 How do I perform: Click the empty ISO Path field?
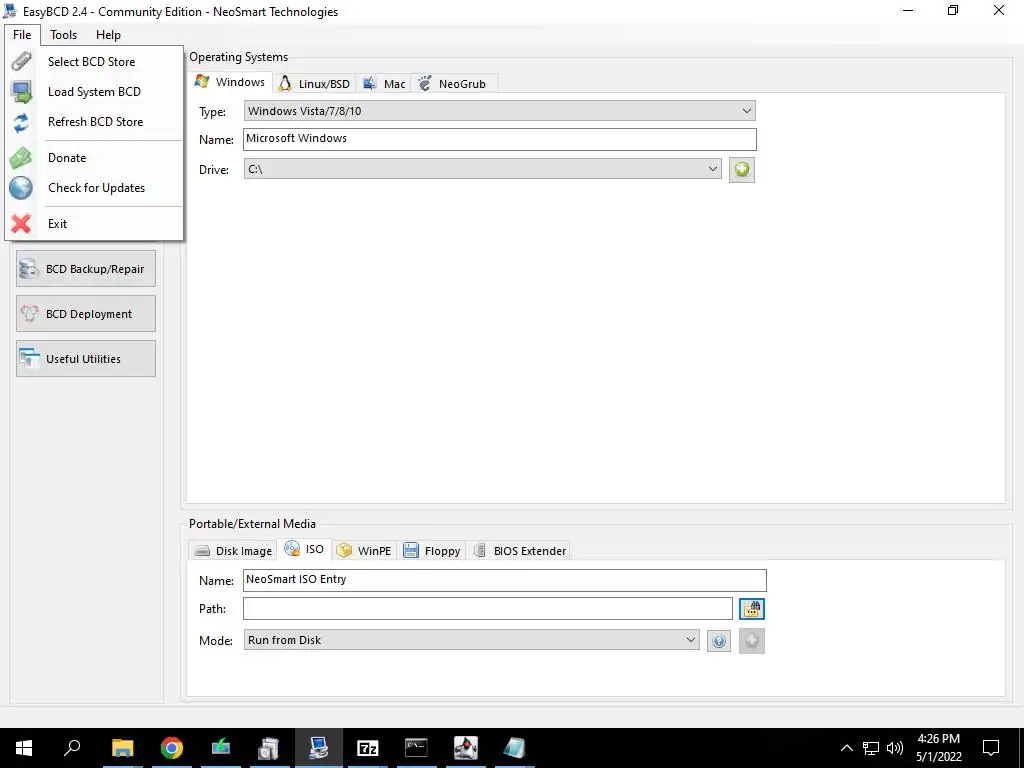point(488,609)
